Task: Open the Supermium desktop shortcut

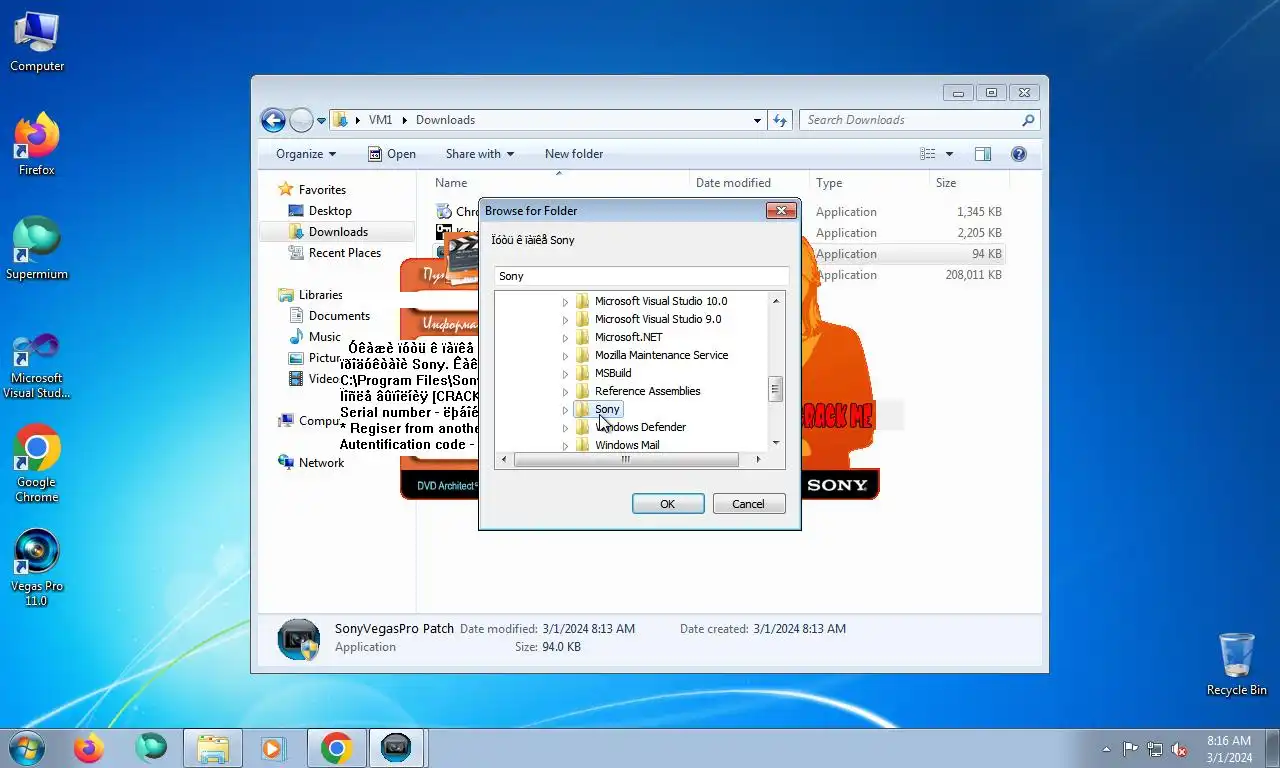Action: pos(37,249)
